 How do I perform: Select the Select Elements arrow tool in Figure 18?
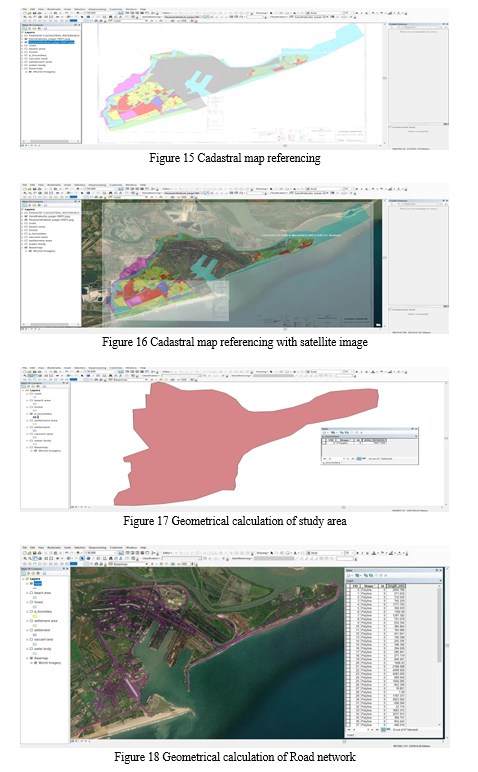[x=82, y=558]
